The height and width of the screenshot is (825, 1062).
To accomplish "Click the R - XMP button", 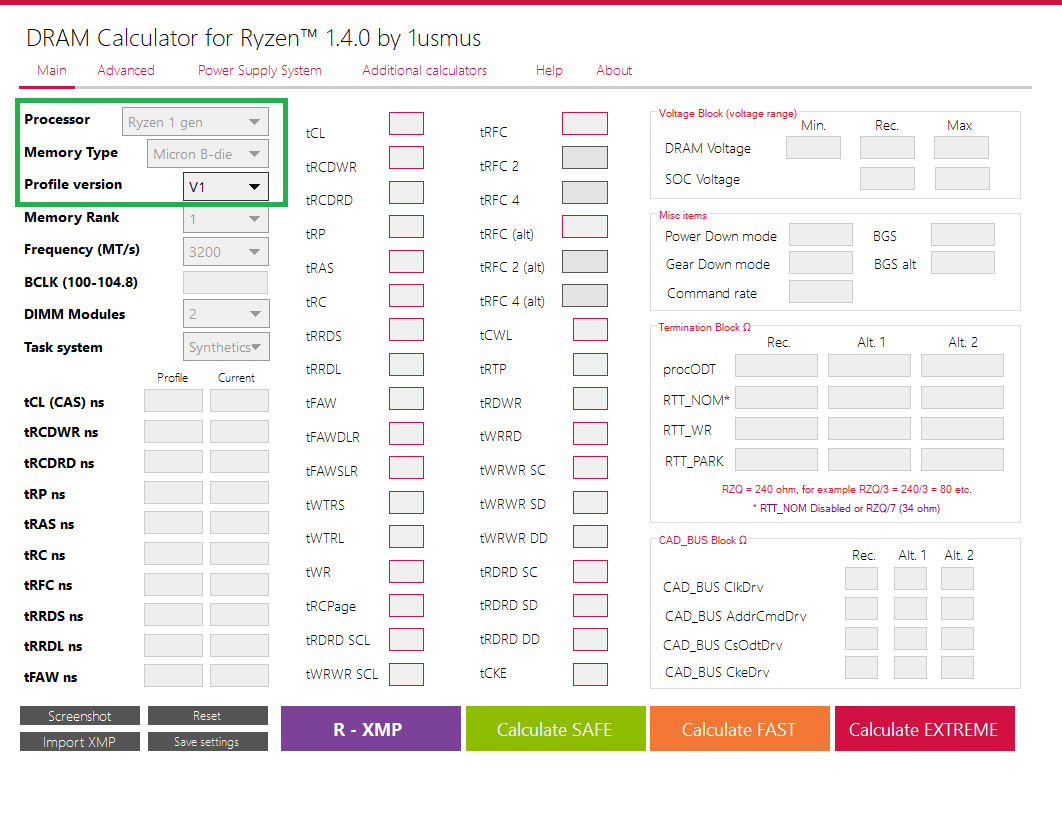I will click(370, 729).
